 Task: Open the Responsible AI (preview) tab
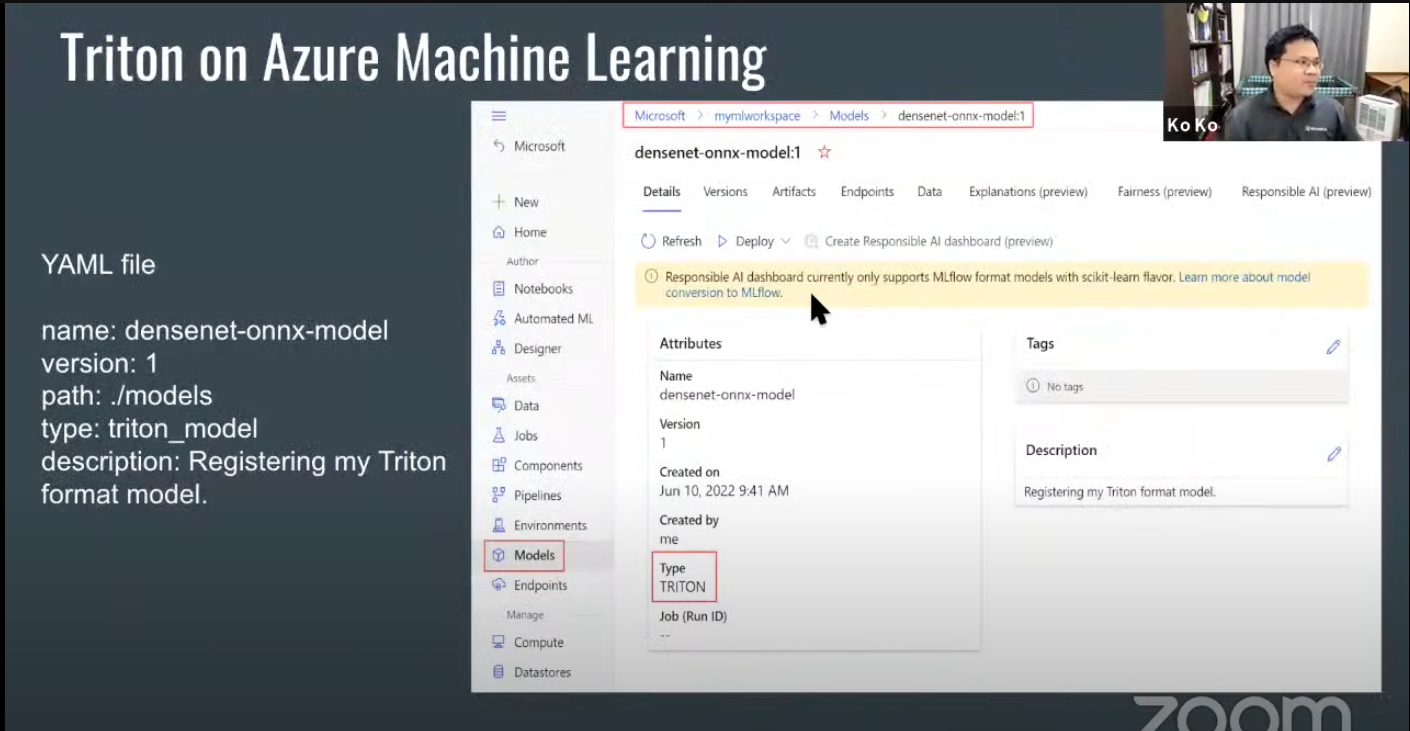1306,192
